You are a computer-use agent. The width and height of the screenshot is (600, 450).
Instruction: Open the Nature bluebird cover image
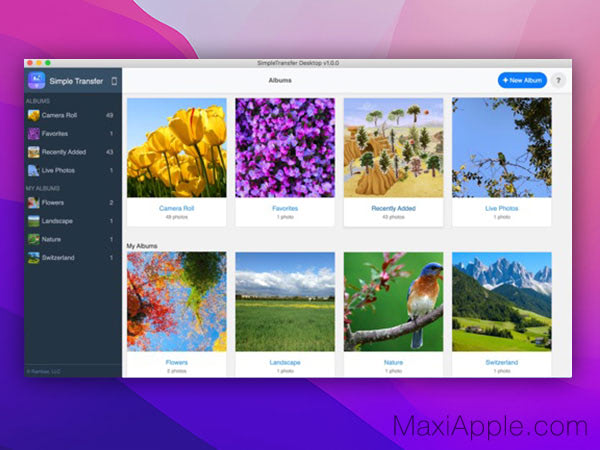(x=393, y=302)
